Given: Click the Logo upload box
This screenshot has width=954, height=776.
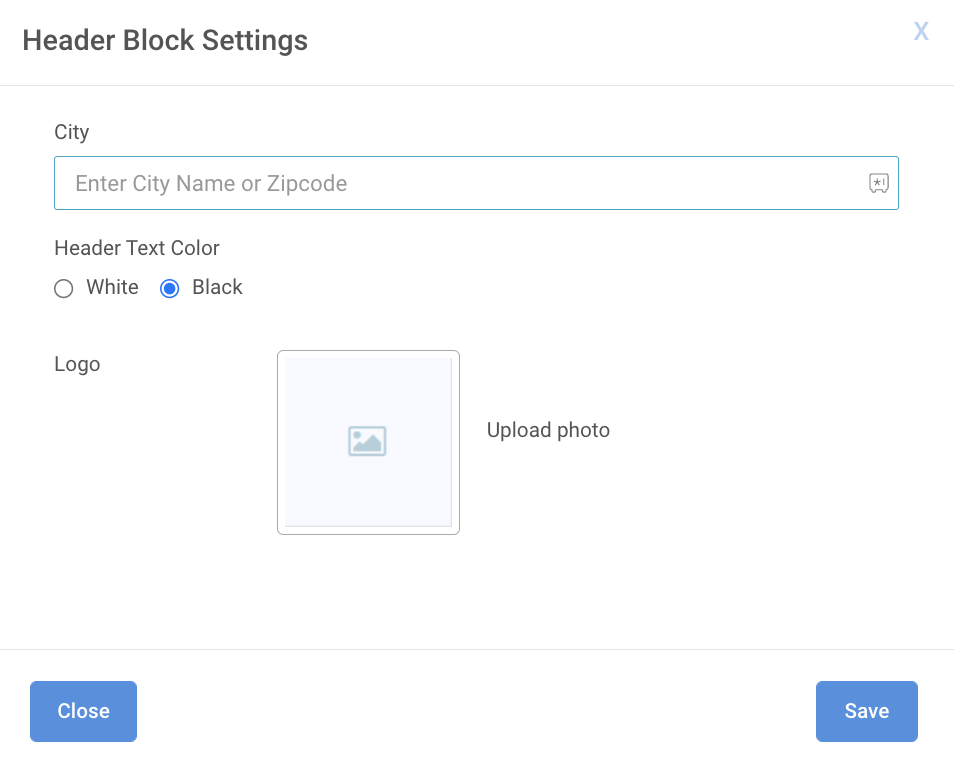Looking at the screenshot, I should coord(368,442).
